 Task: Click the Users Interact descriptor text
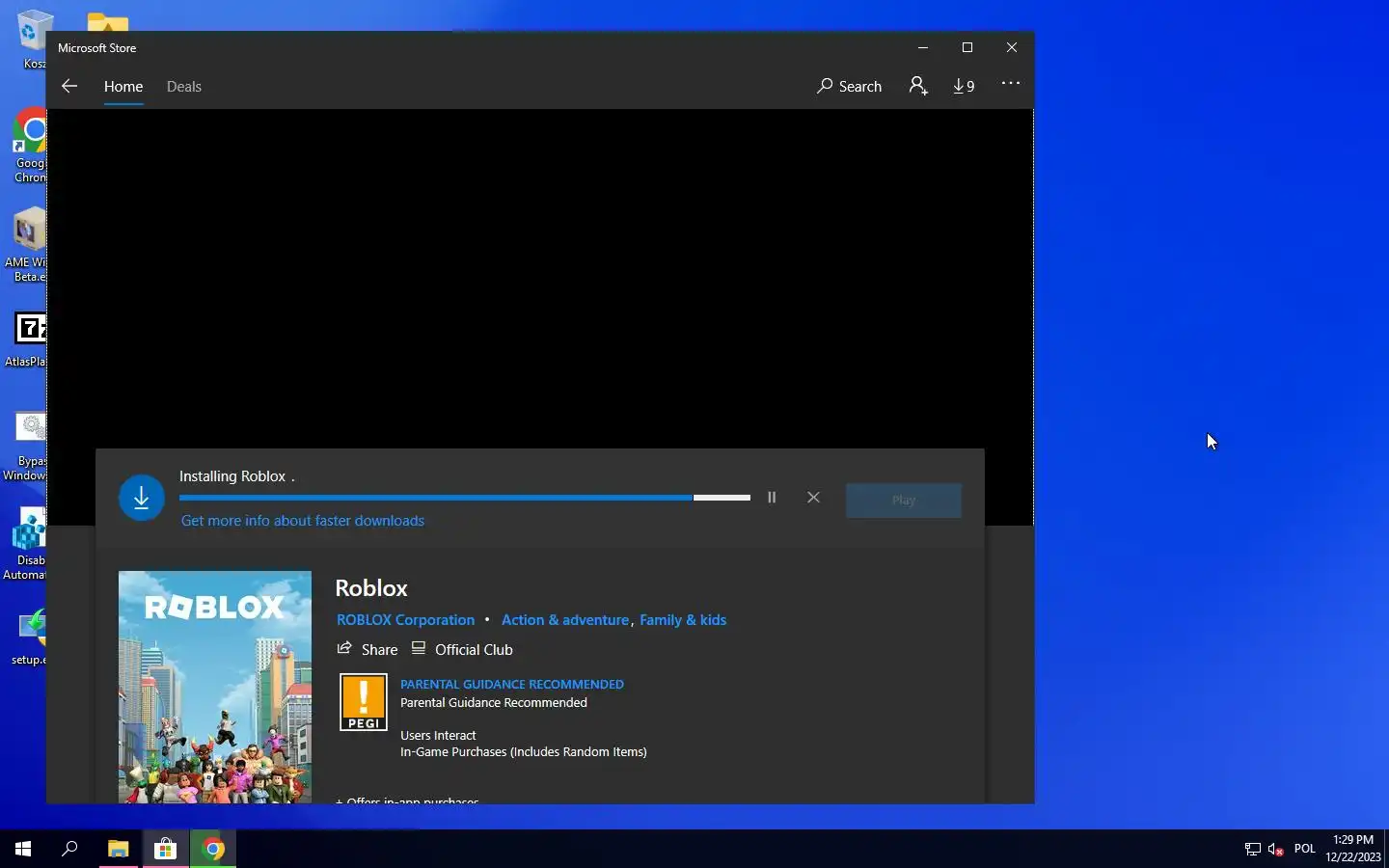pos(438,735)
